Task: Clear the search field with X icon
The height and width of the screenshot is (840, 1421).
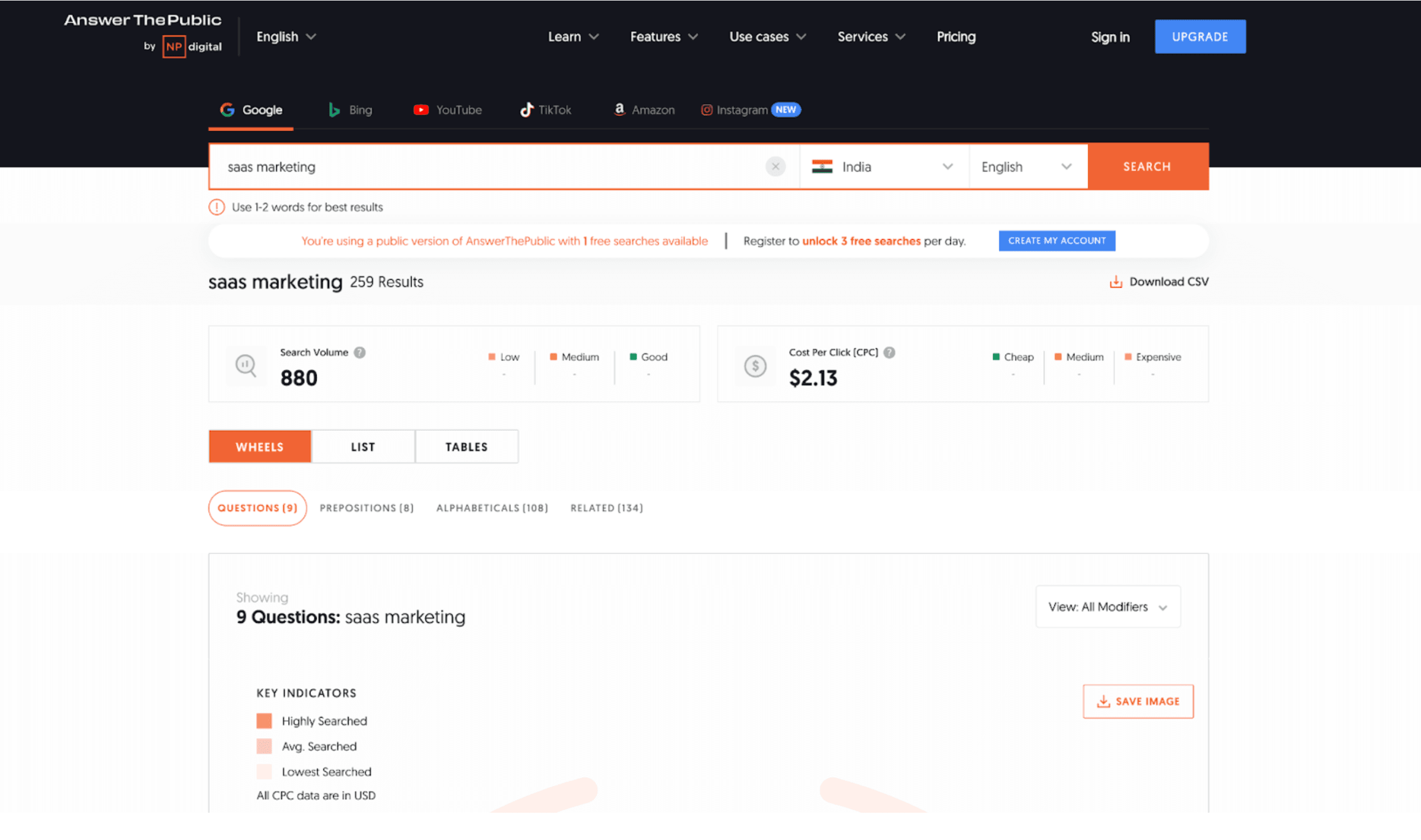Action: click(x=775, y=167)
